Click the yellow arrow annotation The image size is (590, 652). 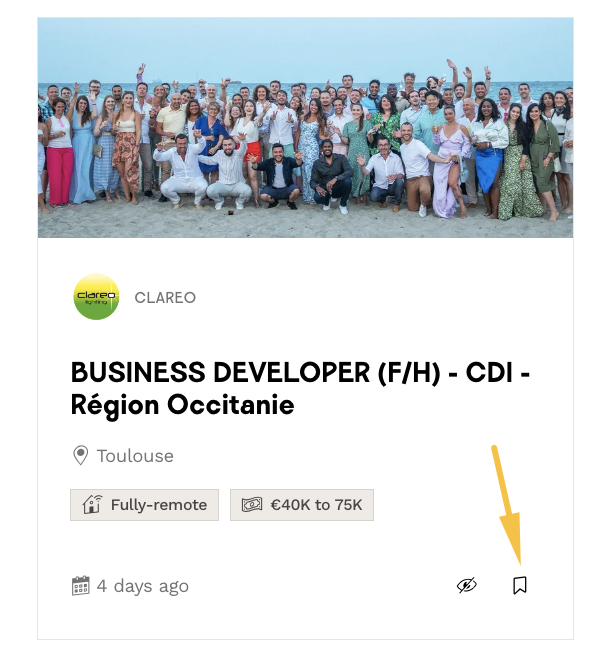[x=506, y=505]
